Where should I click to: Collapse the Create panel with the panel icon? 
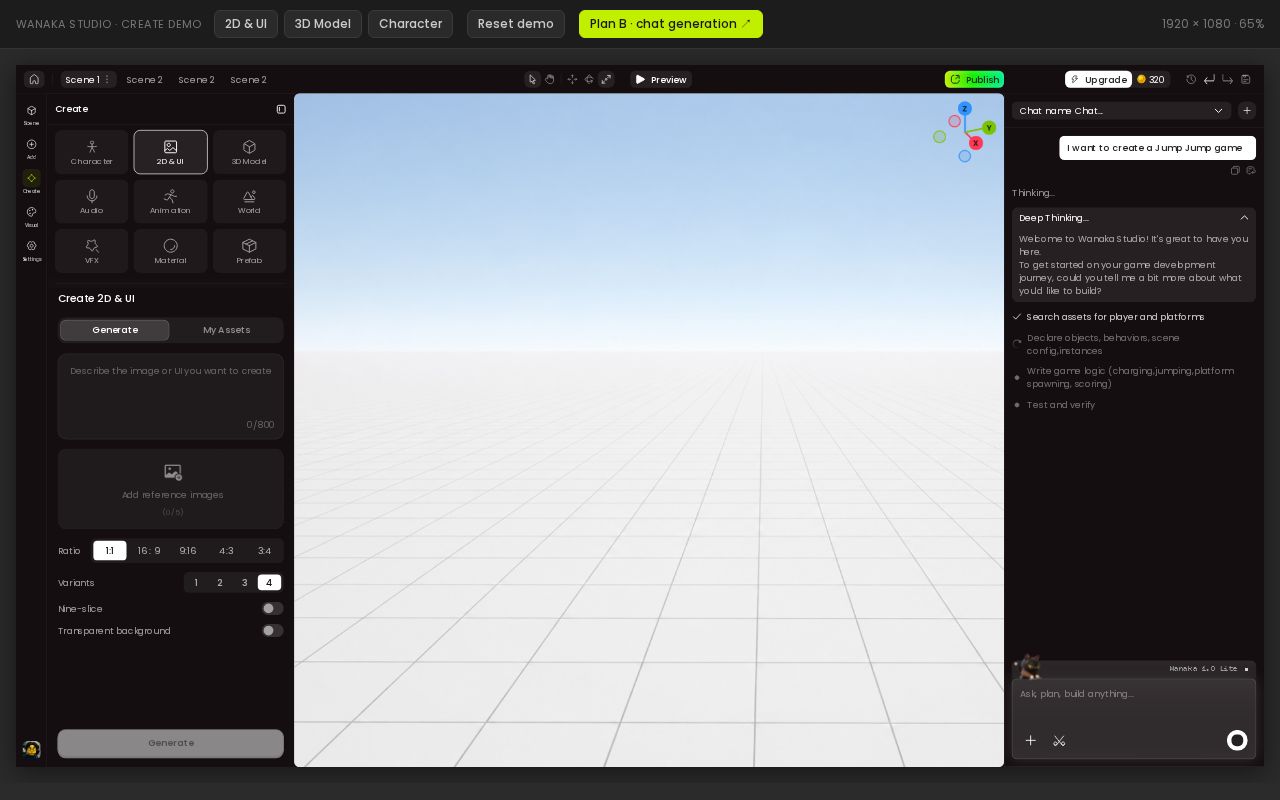tap(281, 109)
